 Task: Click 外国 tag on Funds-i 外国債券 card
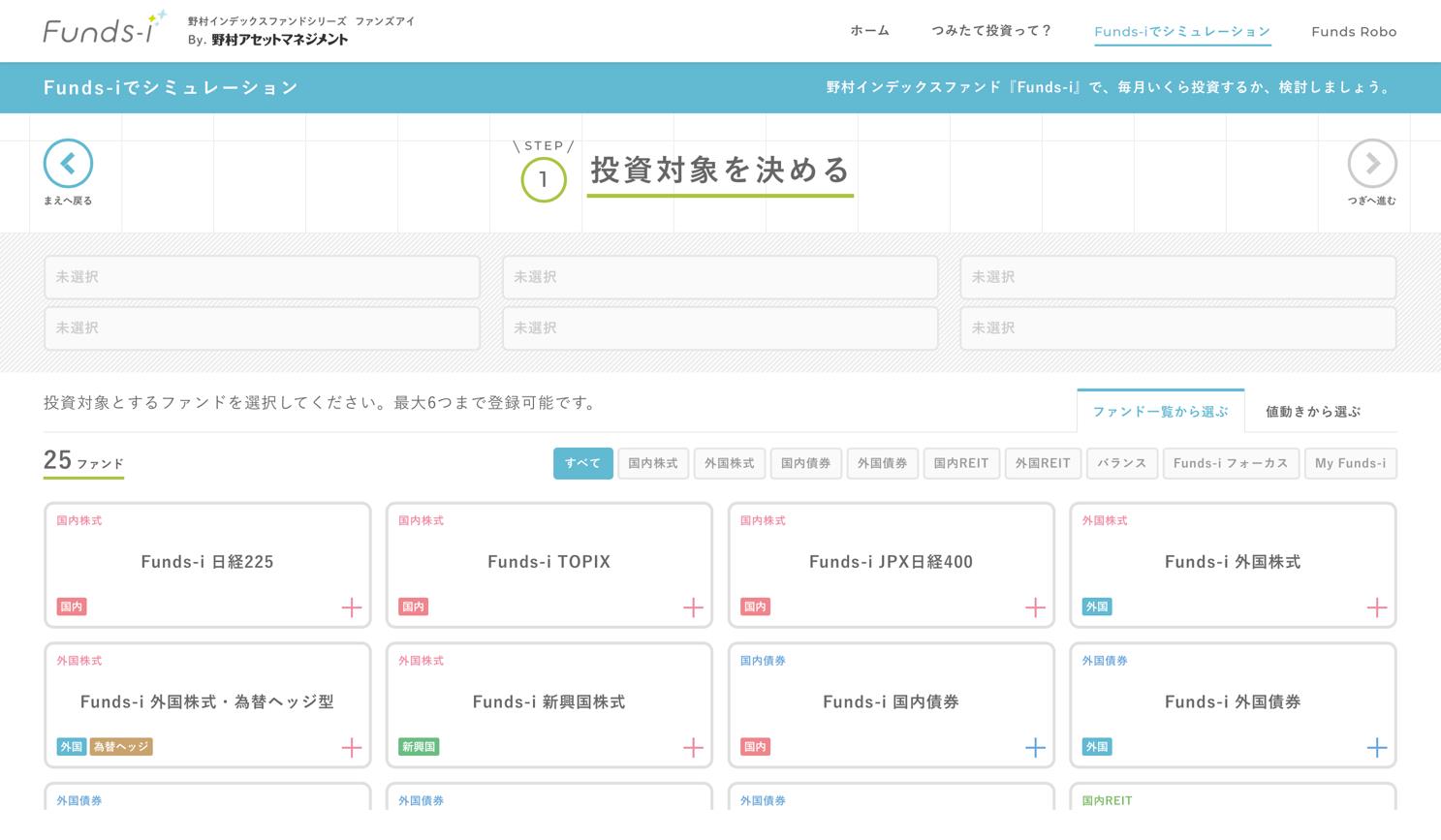tap(1097, 746)
